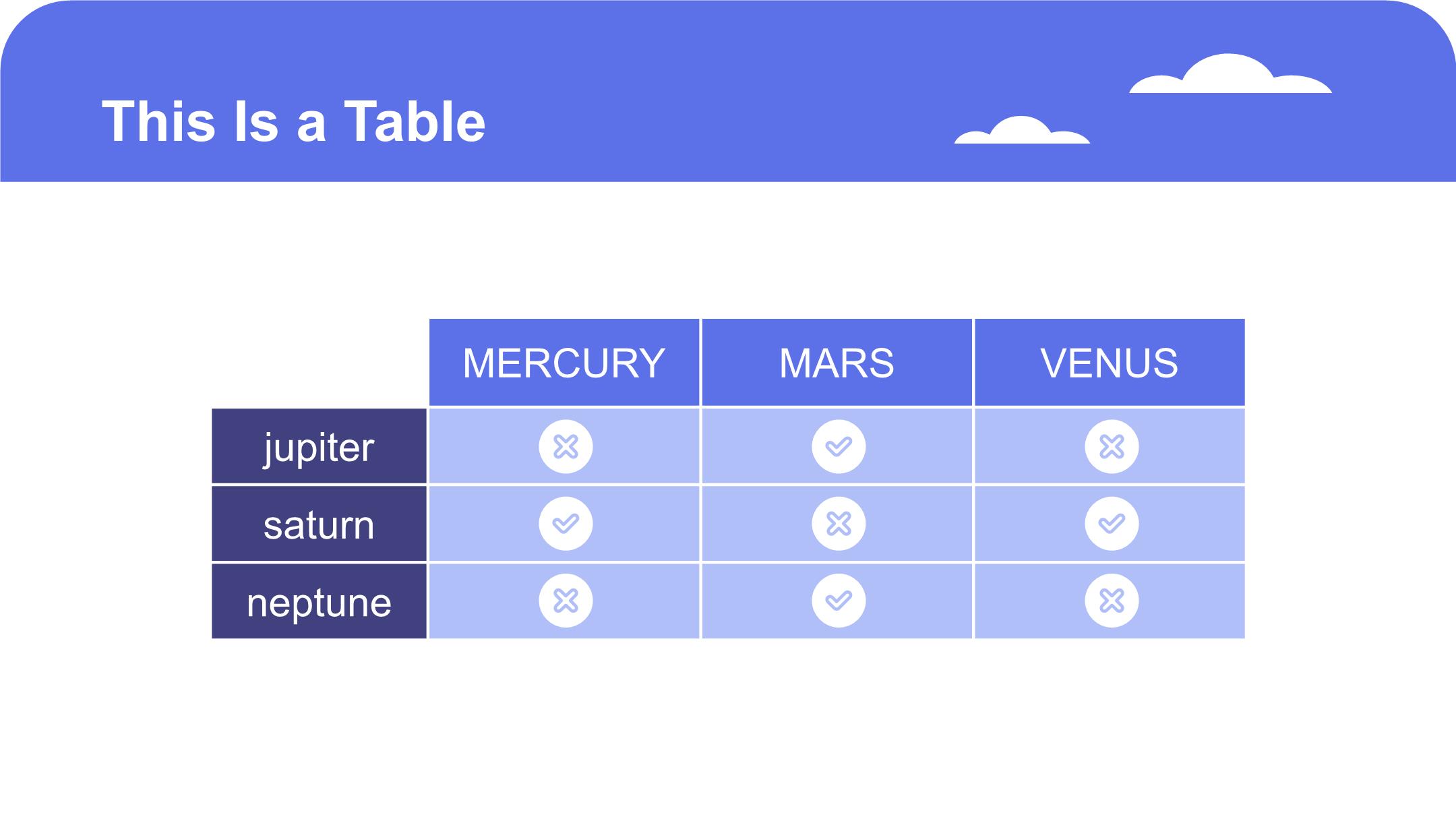
Task: Click the cross icon for jupiter under VENUS
Action: 1112,446
